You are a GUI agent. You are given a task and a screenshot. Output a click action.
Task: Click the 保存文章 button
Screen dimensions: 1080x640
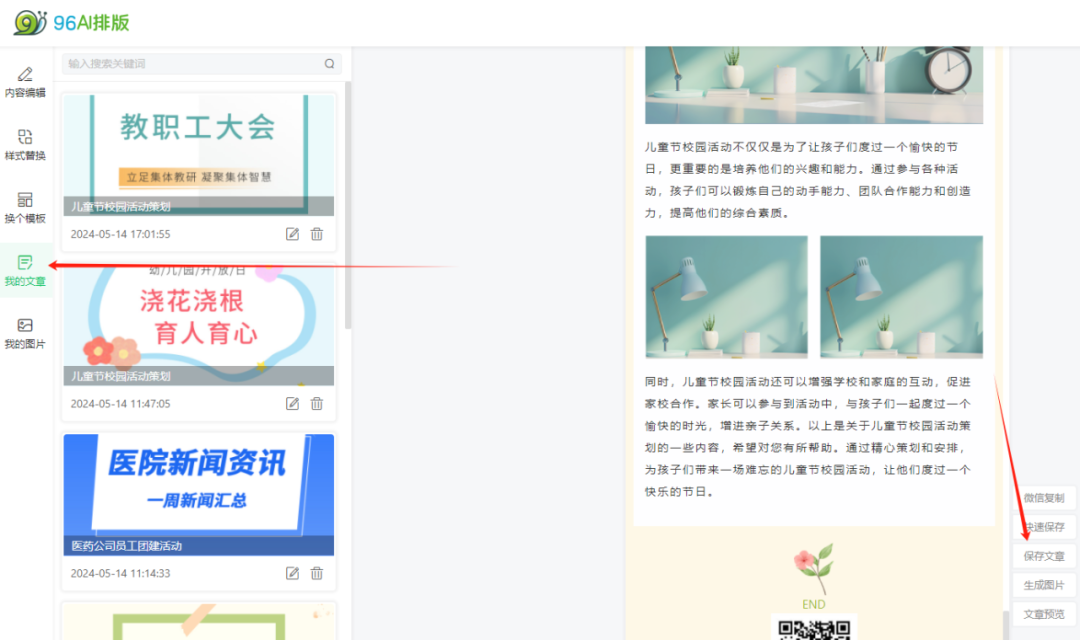click(x=1043, y=556)
